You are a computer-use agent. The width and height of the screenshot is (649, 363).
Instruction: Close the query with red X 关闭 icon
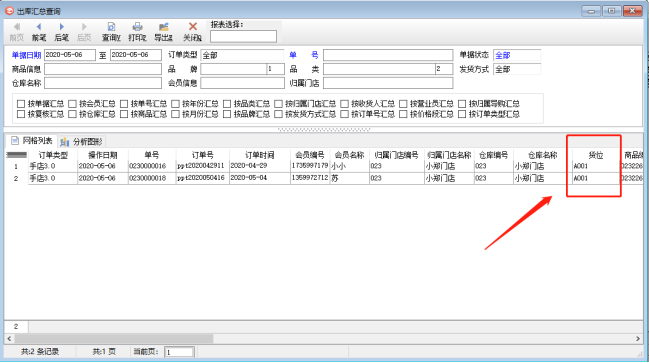[192, 32]
